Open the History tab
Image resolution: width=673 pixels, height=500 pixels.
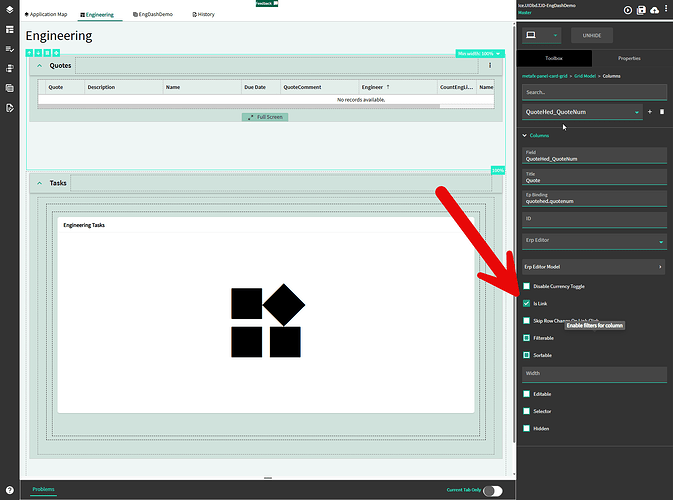(x=203, y=14)
